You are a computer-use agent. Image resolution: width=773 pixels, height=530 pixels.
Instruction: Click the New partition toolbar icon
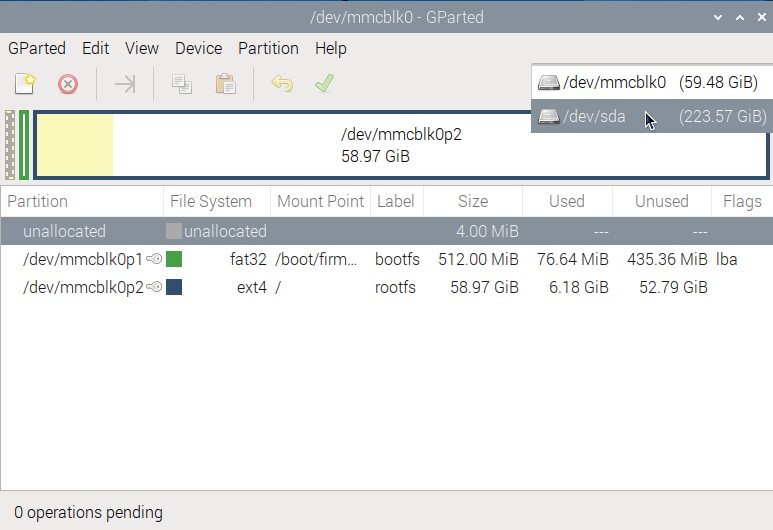(25, 84)
